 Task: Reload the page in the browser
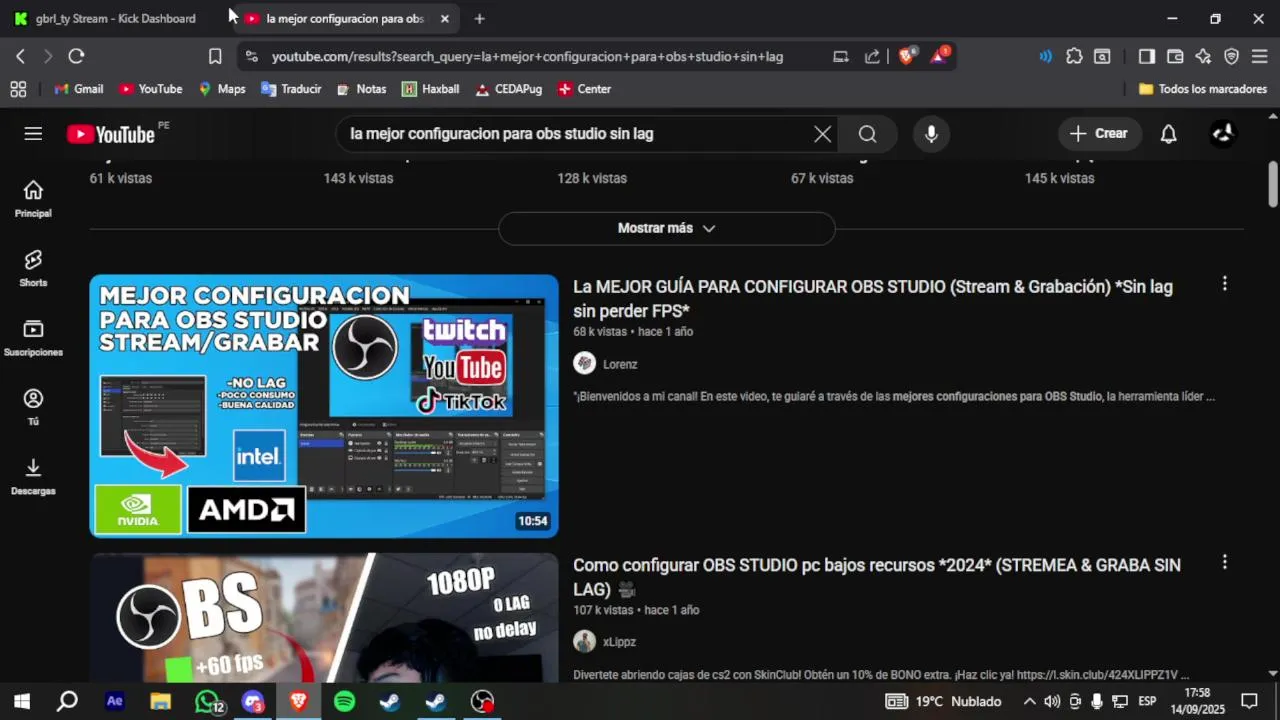[76, 56]
